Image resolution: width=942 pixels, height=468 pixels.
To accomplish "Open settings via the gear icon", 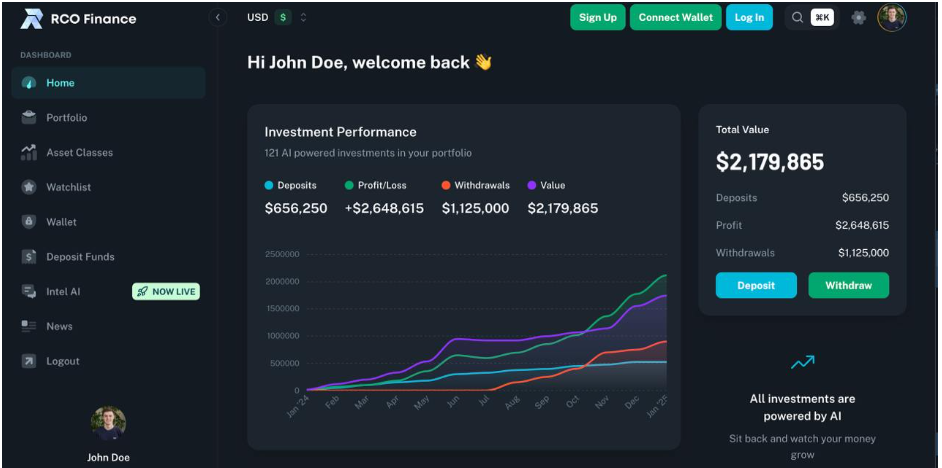I will (x=858, y=18).
